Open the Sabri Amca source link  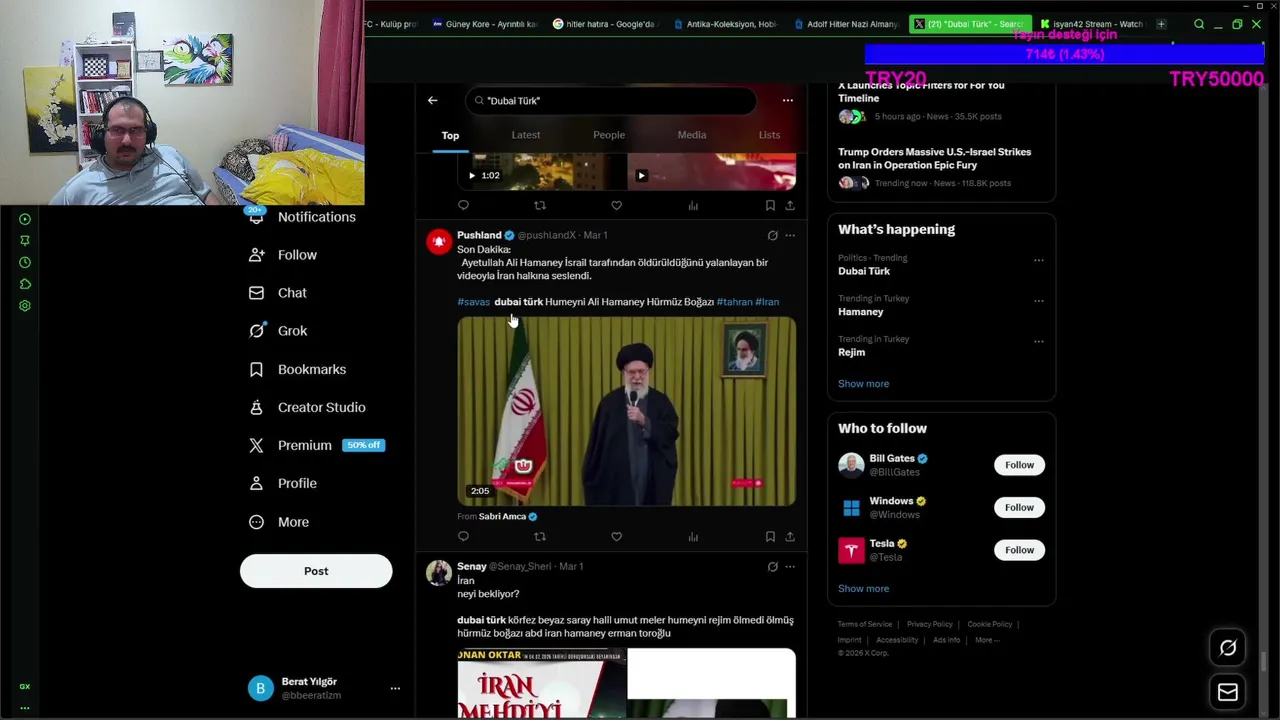click(x=507, y=517)
